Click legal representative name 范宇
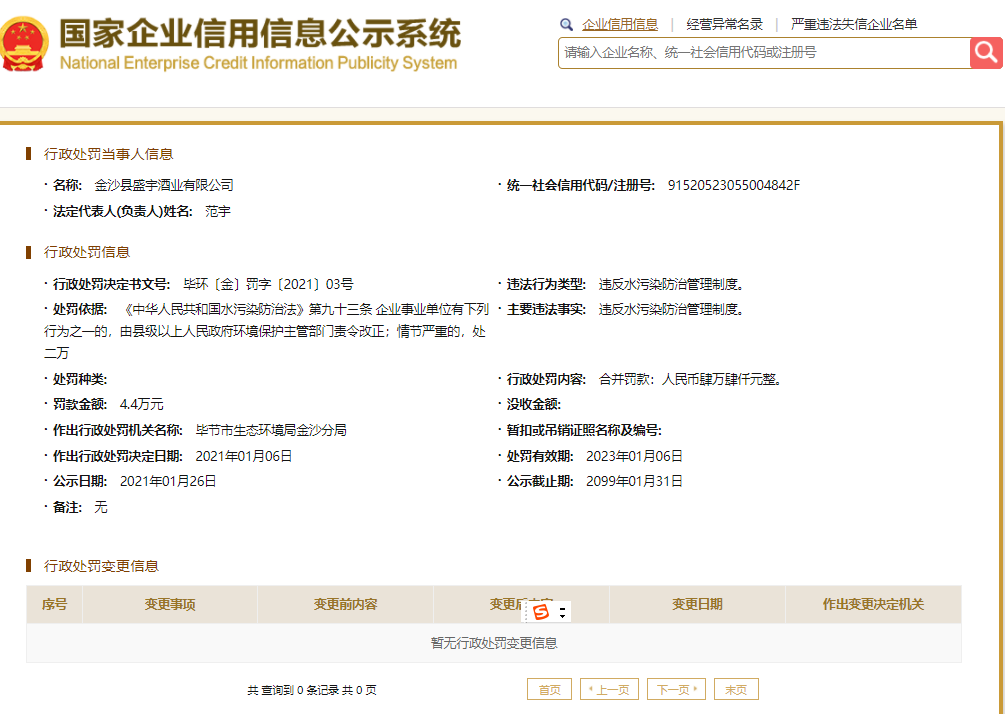This screenshot has height=714, width=1005. click(217, 212)
